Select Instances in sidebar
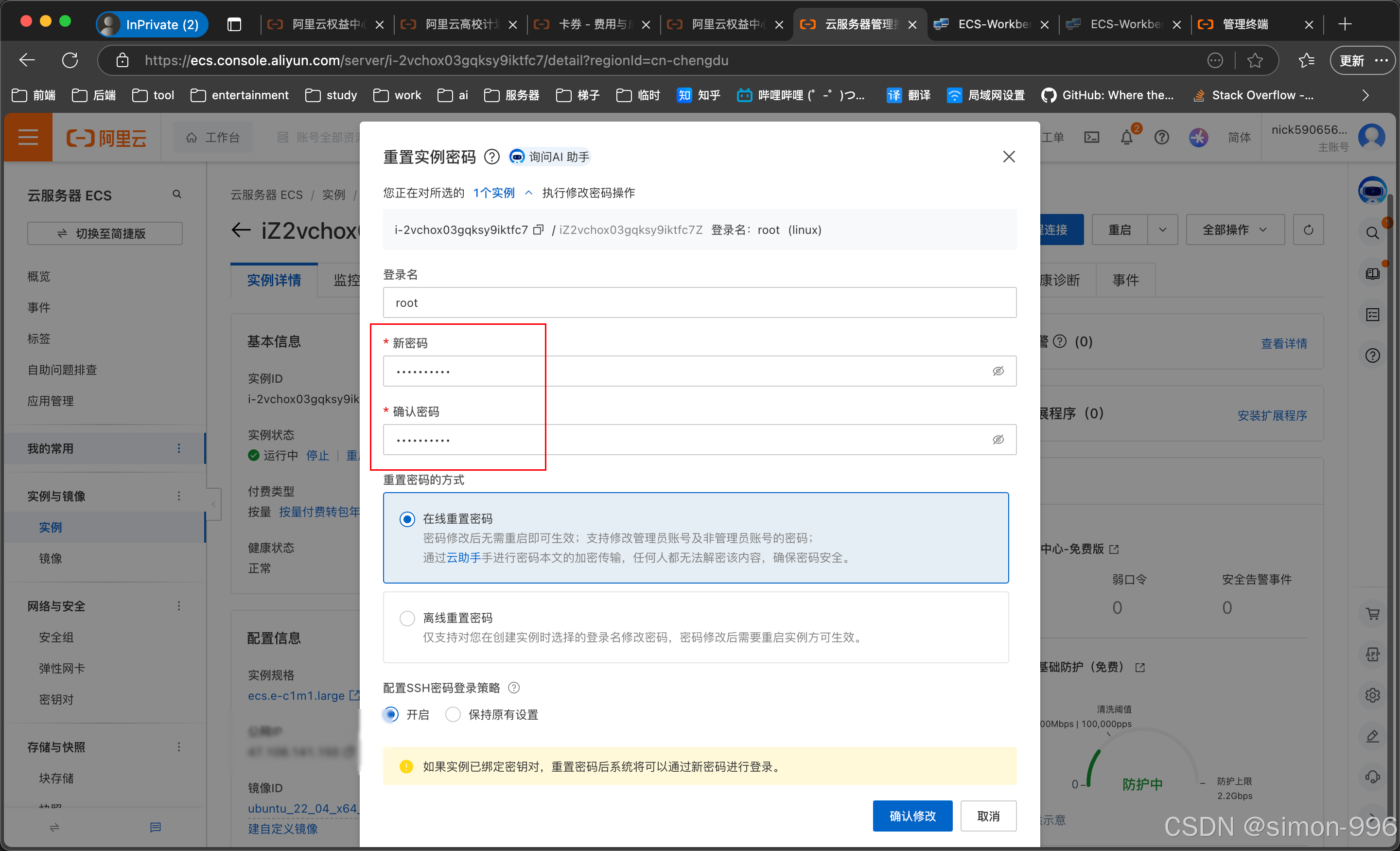This screenshot has width=1400, height=851. coord(50,528)
